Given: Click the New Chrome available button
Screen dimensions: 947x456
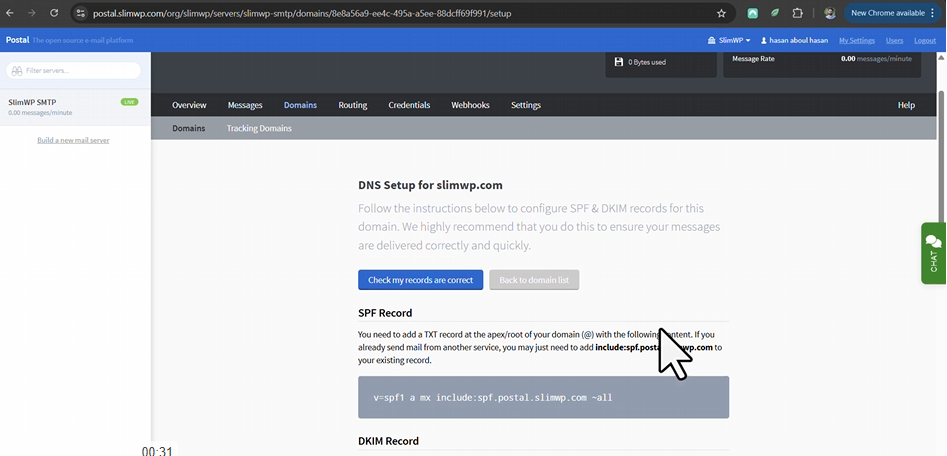Looking at the screenshot, I should coord(892,13).
